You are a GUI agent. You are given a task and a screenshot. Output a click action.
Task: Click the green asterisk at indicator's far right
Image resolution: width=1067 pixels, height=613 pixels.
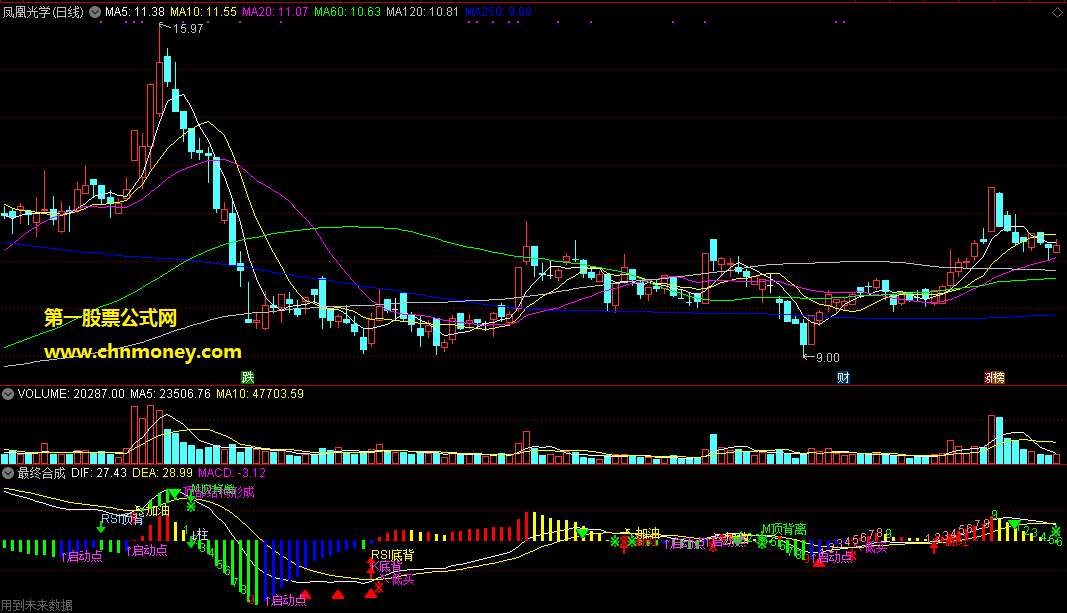tap(1055, 530)
